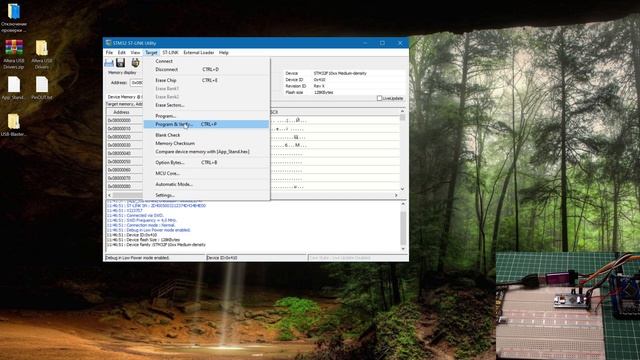Click log line 'Connected via SWD.'
The width and height of the screenshot is (640, 360).
pos(135,215)
